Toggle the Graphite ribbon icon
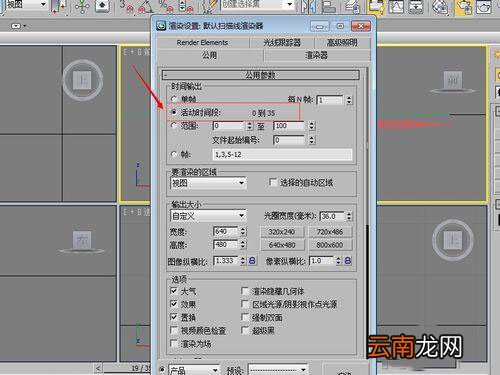Screen dimensions: 500x375 pos(376,7)
